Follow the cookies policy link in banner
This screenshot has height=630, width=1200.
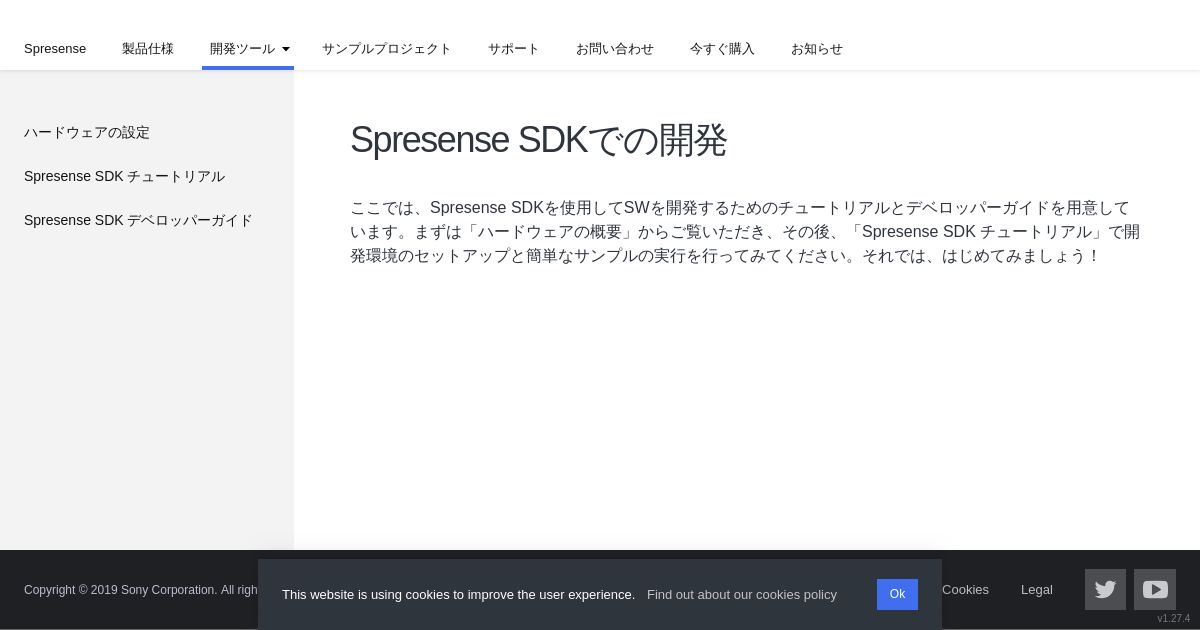(742, 594)
